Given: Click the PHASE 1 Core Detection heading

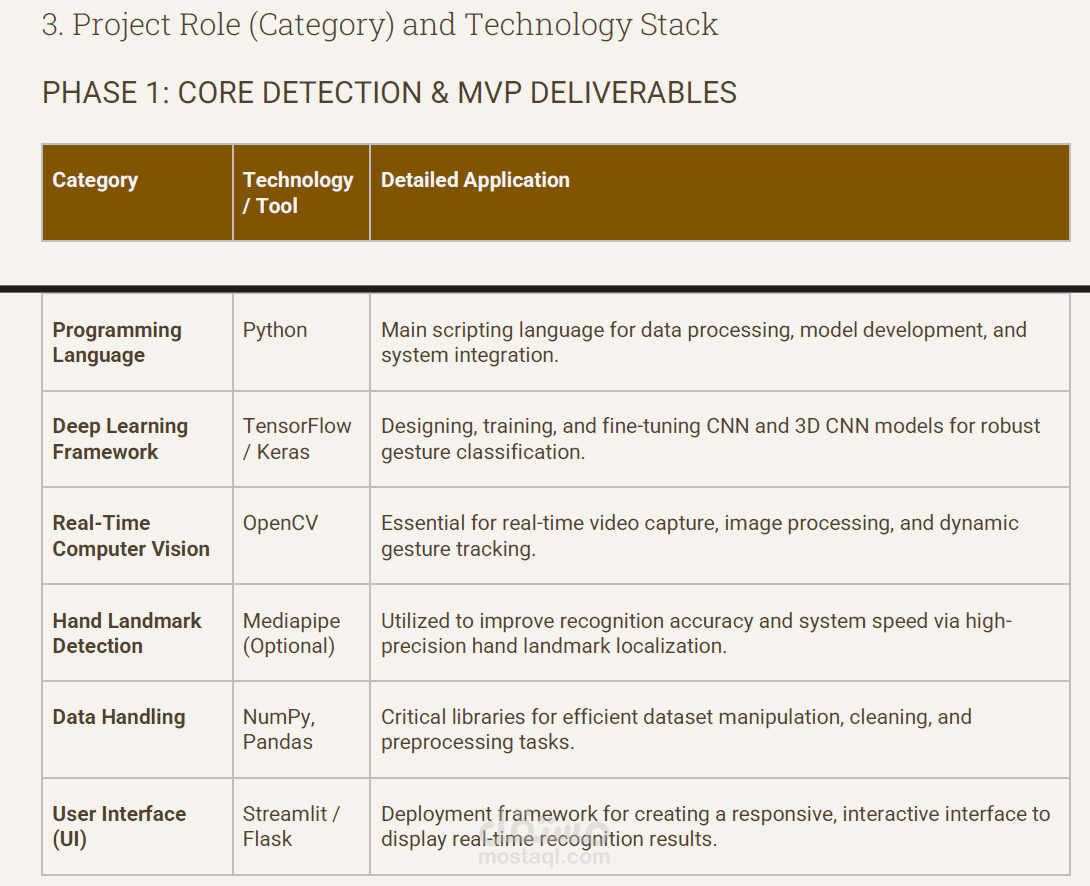Looking at the screenshot, I should [389, 93].
